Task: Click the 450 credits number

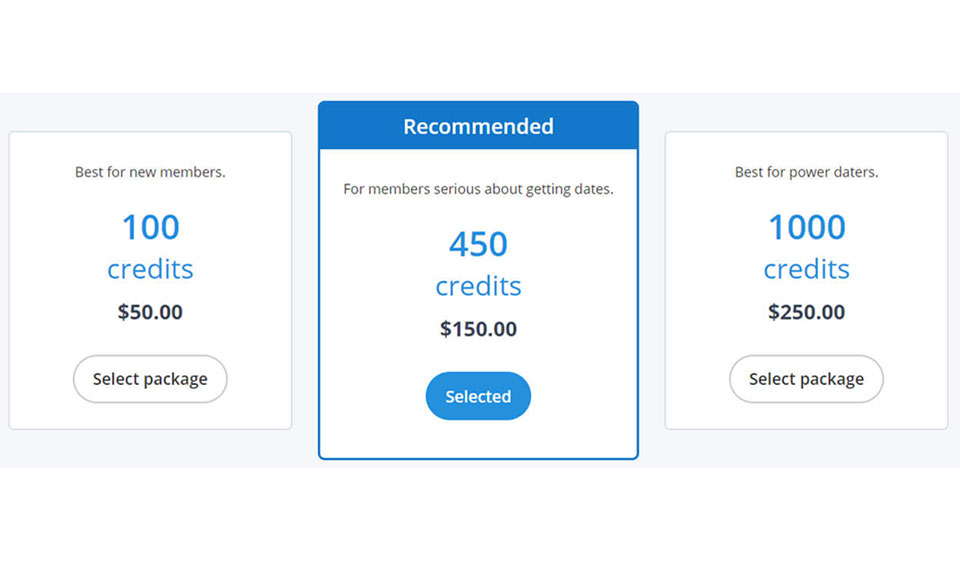Action: tap(478, 244)
